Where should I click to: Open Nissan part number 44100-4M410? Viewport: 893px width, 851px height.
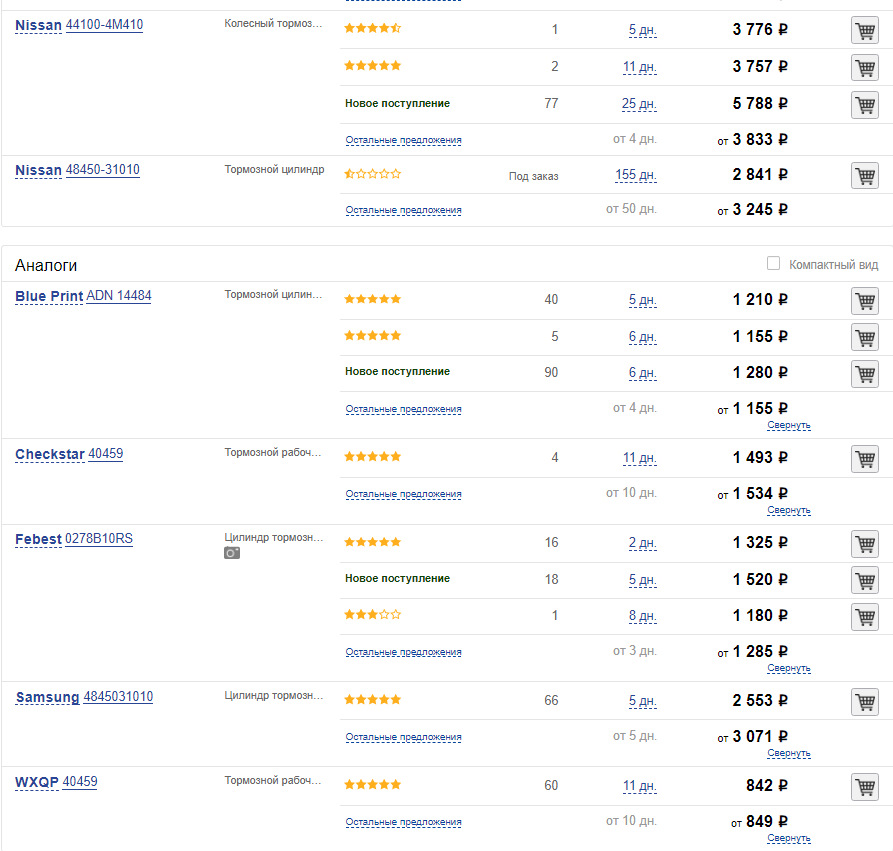[x=104, y=24]
